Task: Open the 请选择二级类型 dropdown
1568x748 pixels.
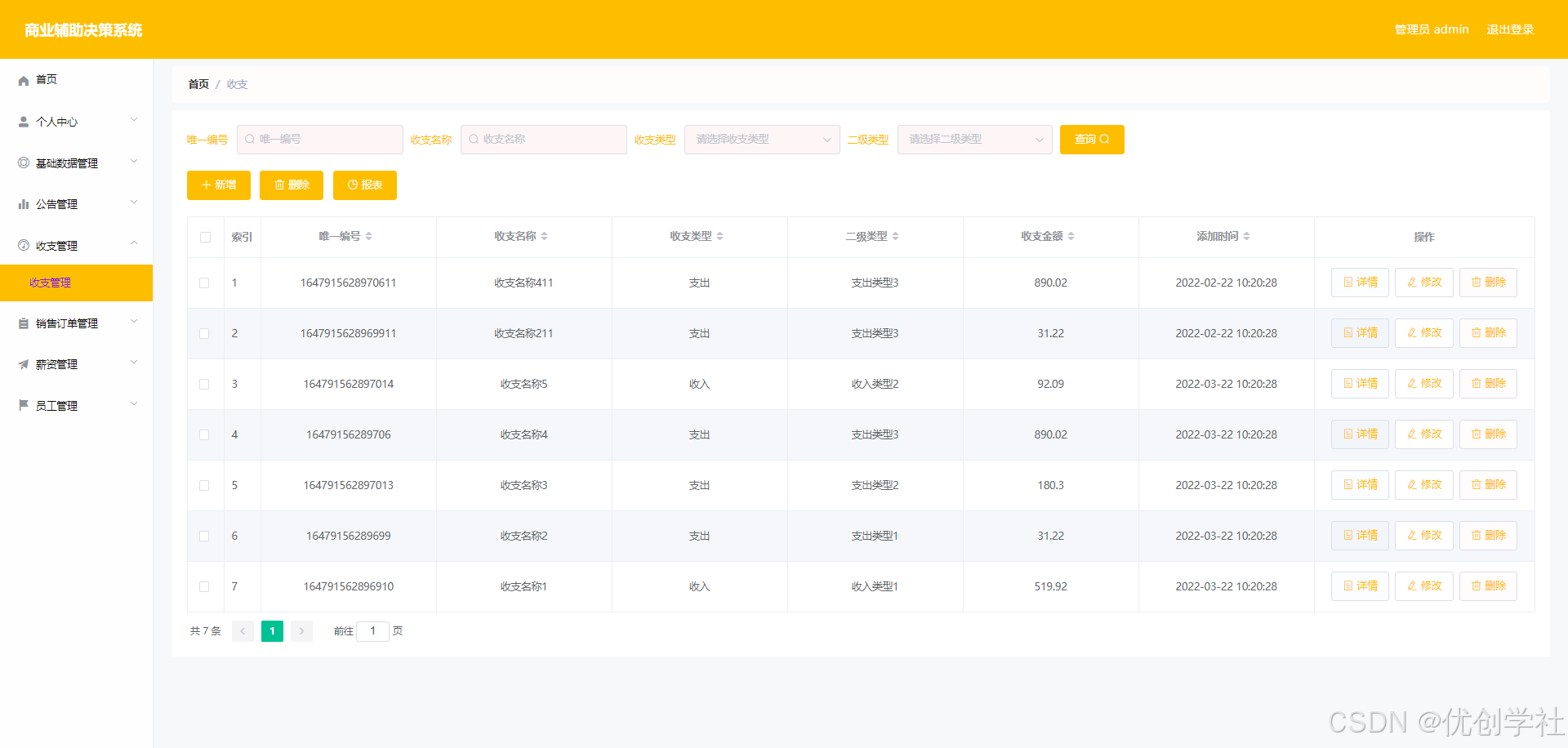Action: pos(974,140)
